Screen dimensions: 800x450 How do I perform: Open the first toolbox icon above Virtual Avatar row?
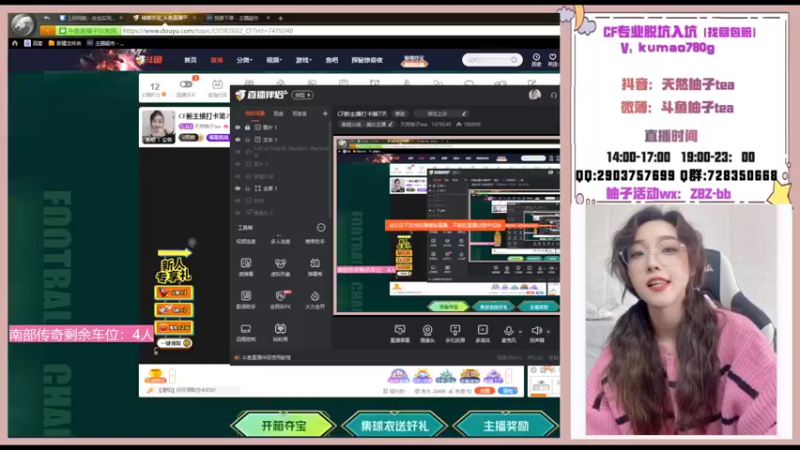(x=246, y=263)
